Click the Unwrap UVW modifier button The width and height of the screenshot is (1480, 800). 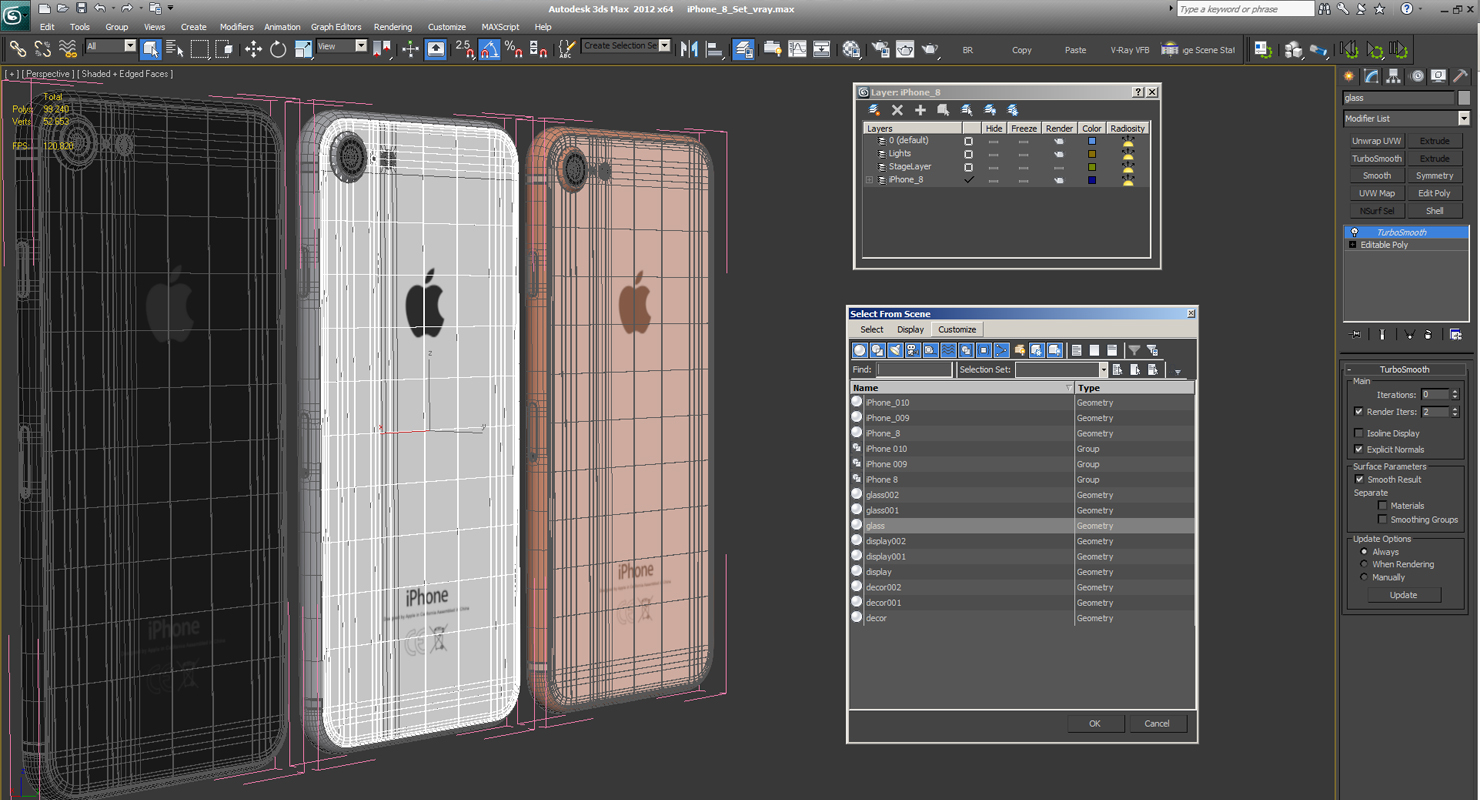click(1377, 141)
